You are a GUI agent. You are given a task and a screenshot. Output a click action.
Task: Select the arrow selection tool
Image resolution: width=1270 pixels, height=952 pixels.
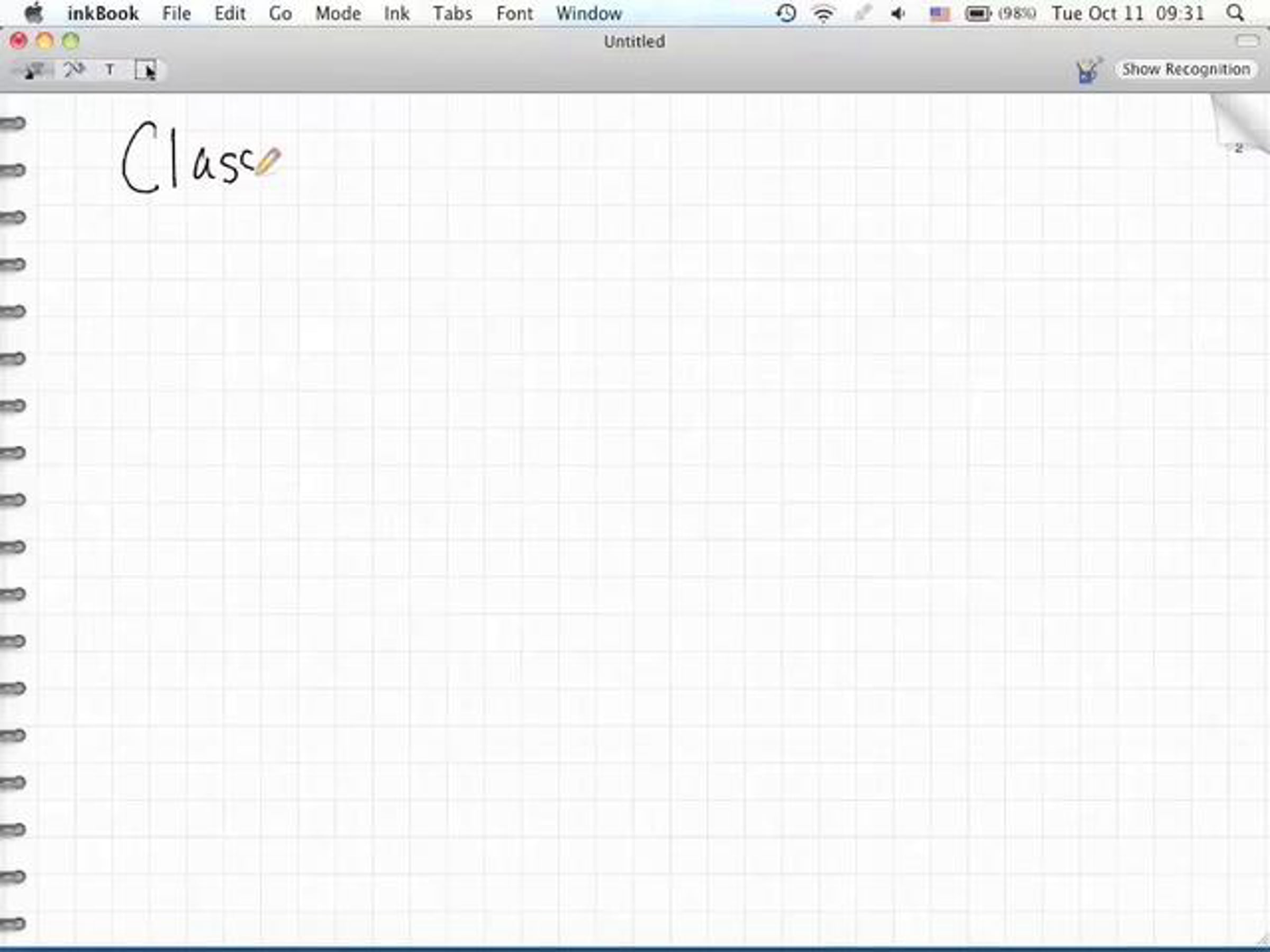[x=146, y=70]
